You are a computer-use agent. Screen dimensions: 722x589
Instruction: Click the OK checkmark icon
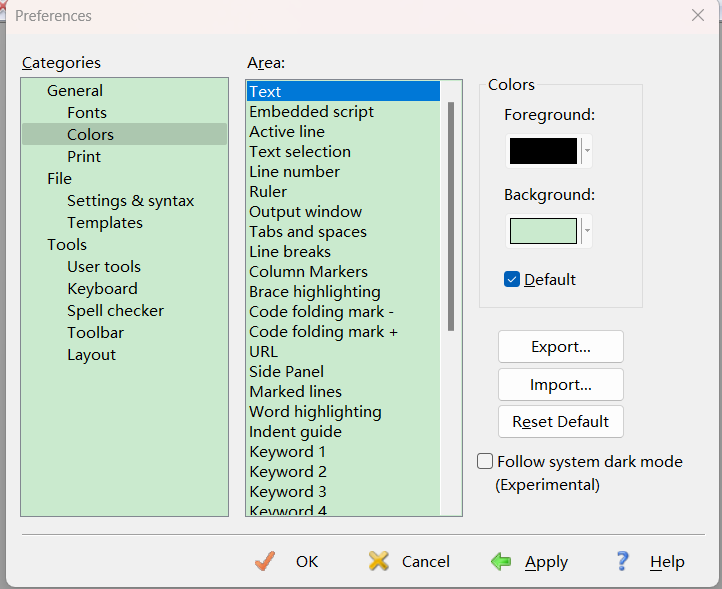pos(265,561)
